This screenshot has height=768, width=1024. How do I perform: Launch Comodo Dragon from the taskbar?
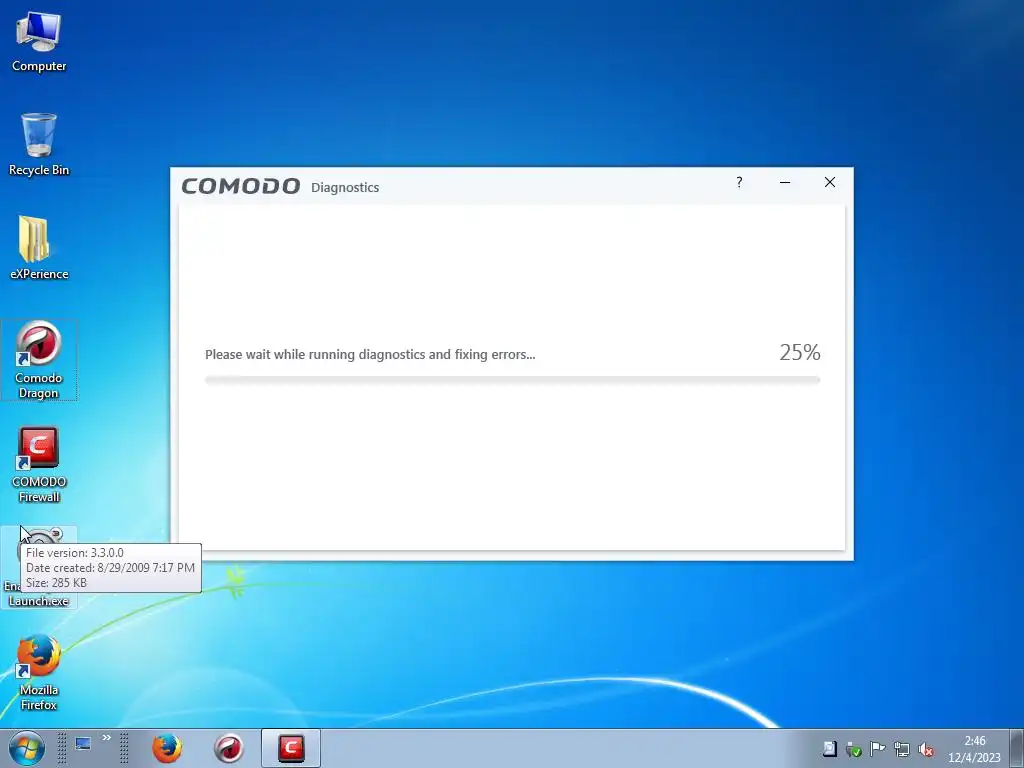point(229,748)
